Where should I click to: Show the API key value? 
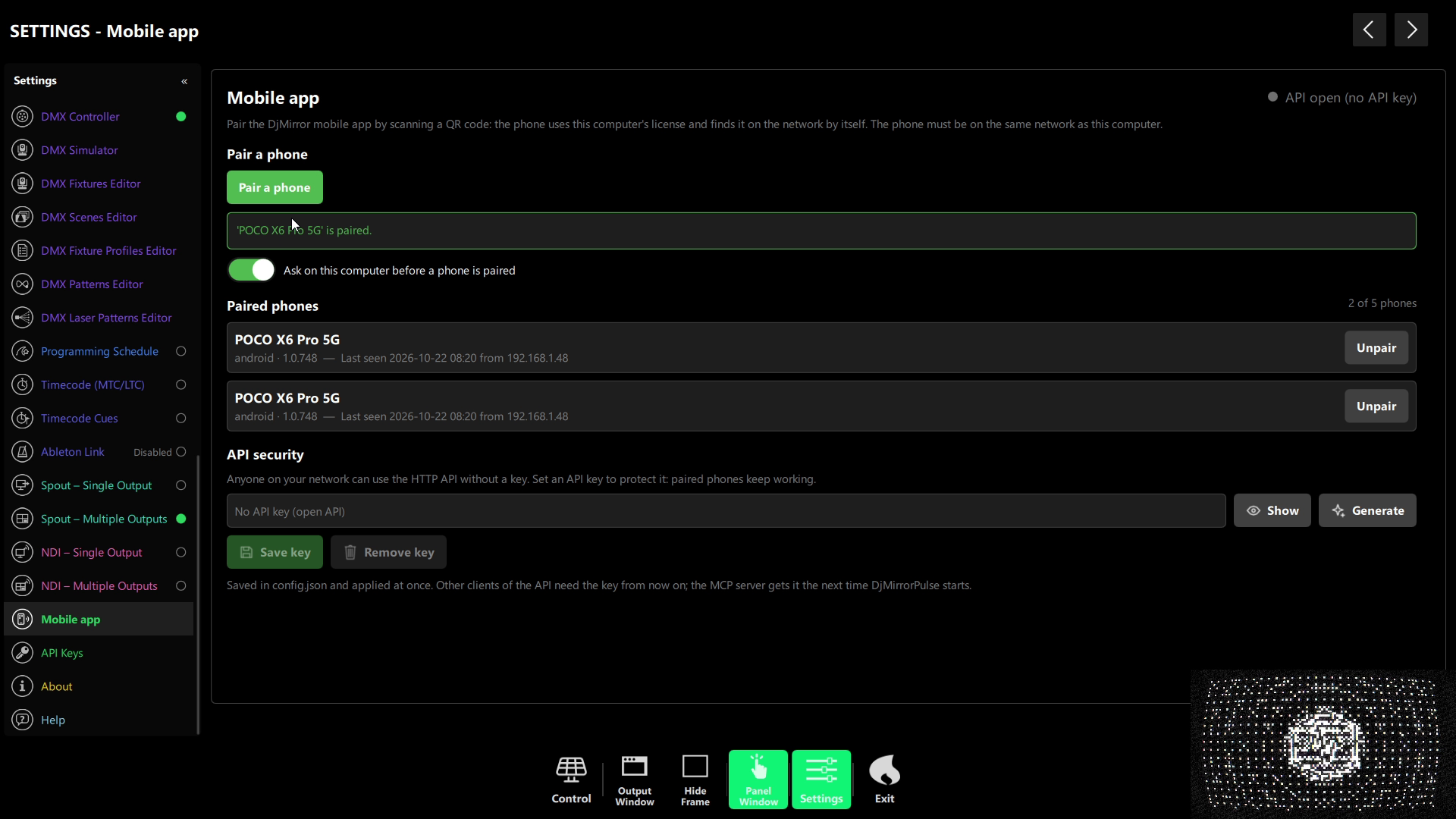tap(1272, 510)
